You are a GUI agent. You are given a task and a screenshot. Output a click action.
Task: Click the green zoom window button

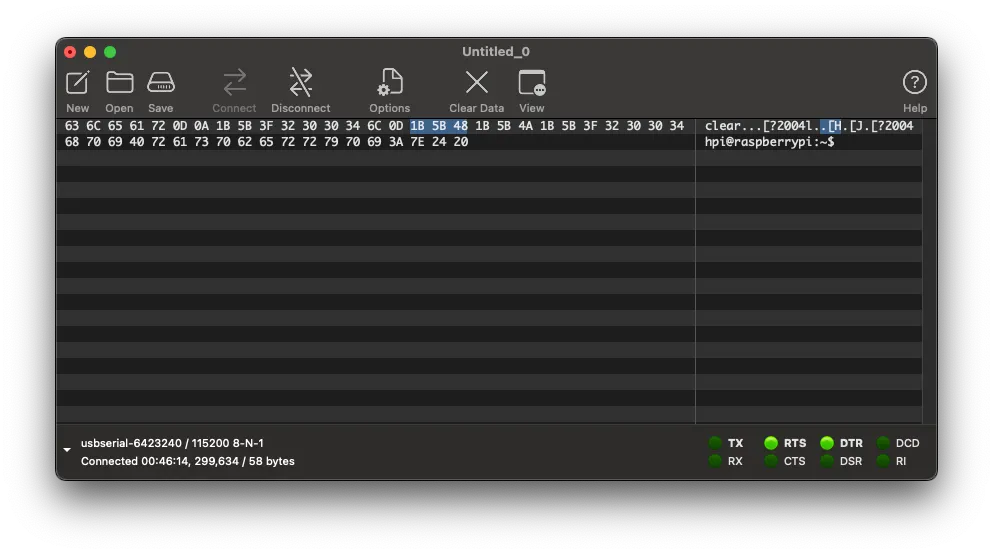(110, 52)
